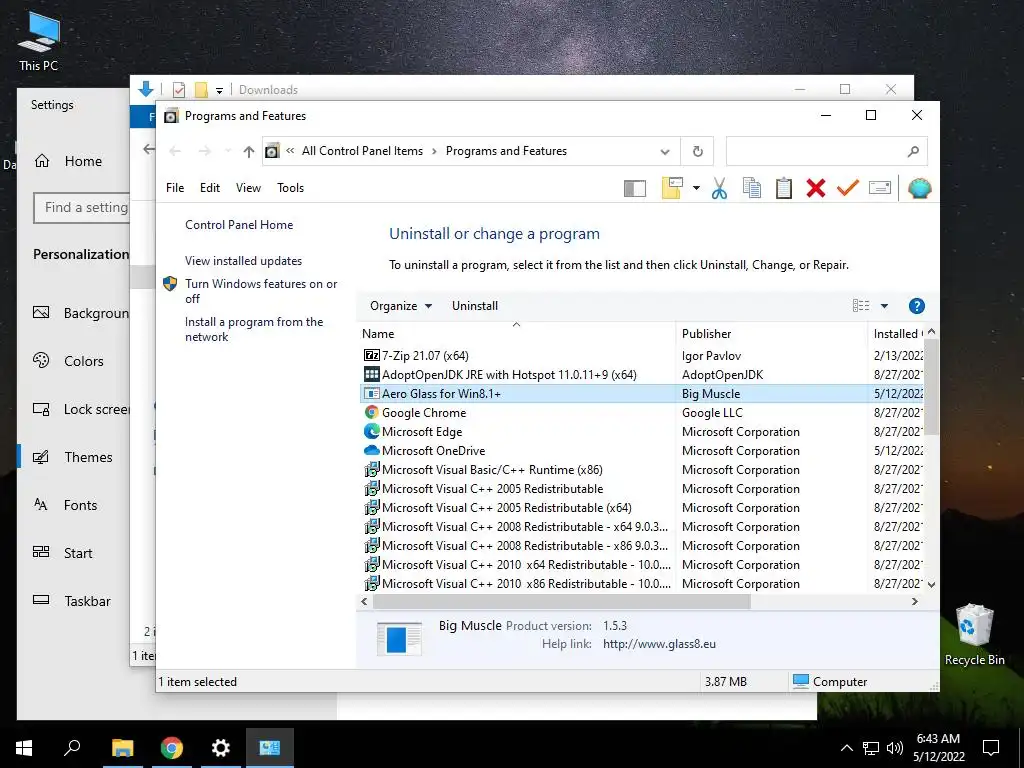Screen dimensions: 1024x768
Task: Click the Uninstall button
Action: coord(475,306)
